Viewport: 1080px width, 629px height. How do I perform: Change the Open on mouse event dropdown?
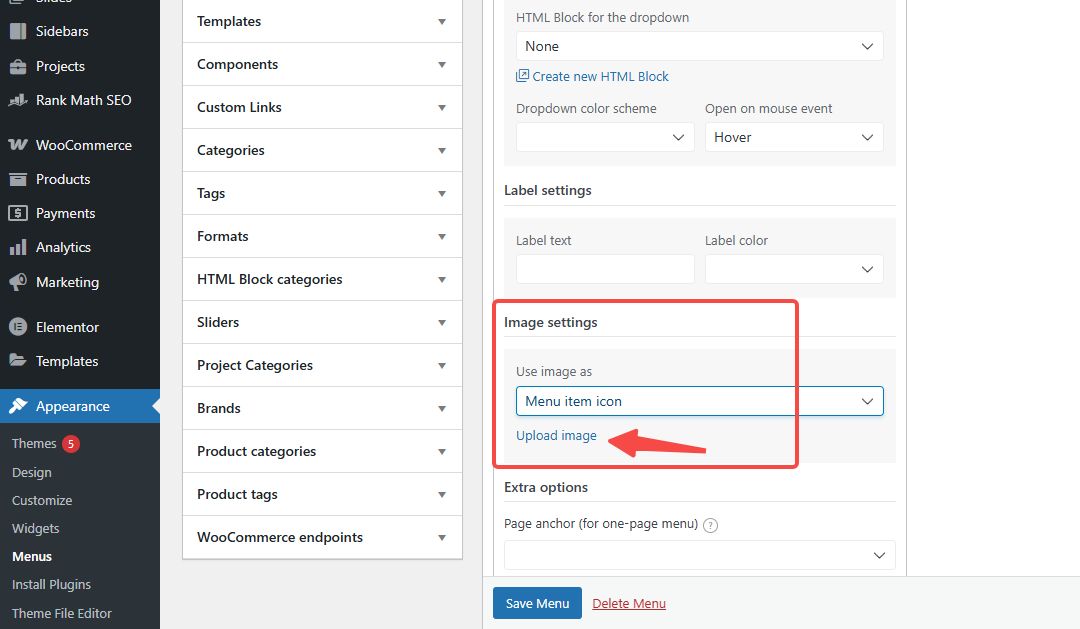click(793, 136)
